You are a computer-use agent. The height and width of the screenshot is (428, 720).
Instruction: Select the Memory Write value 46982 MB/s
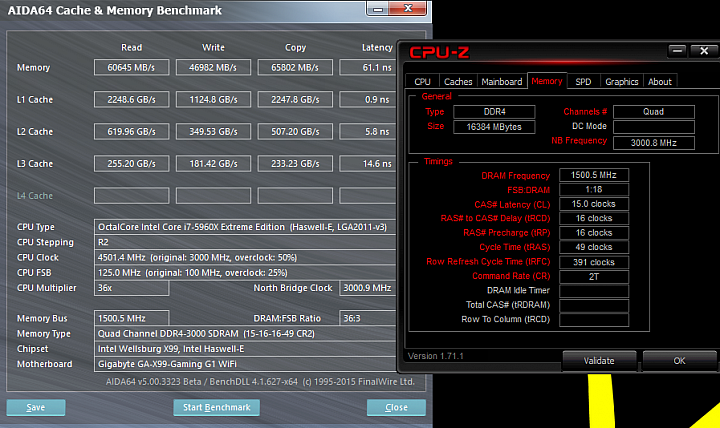point(213,68)
